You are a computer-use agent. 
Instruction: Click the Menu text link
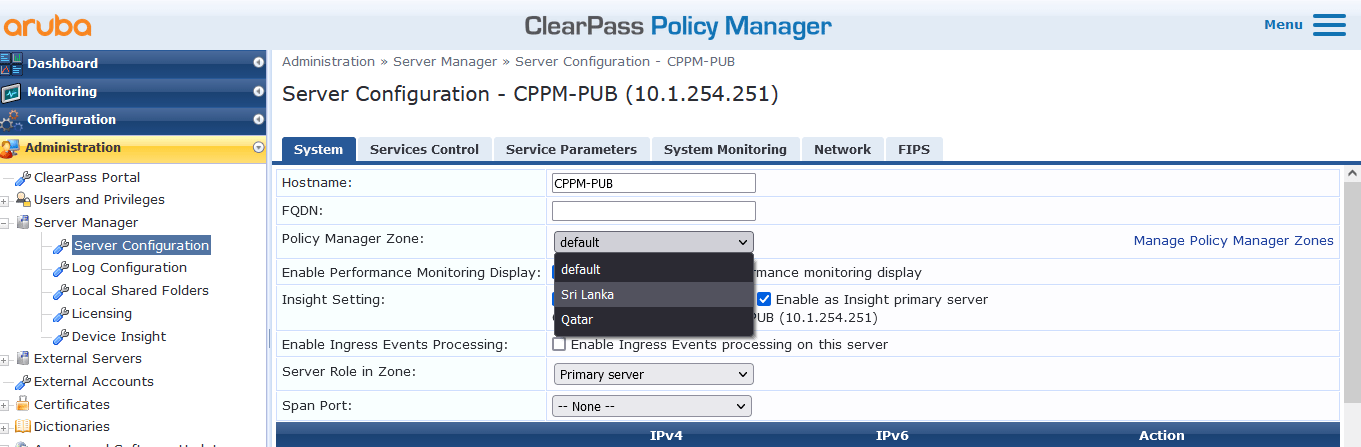pyautogui.click(x=1283, y=24)
